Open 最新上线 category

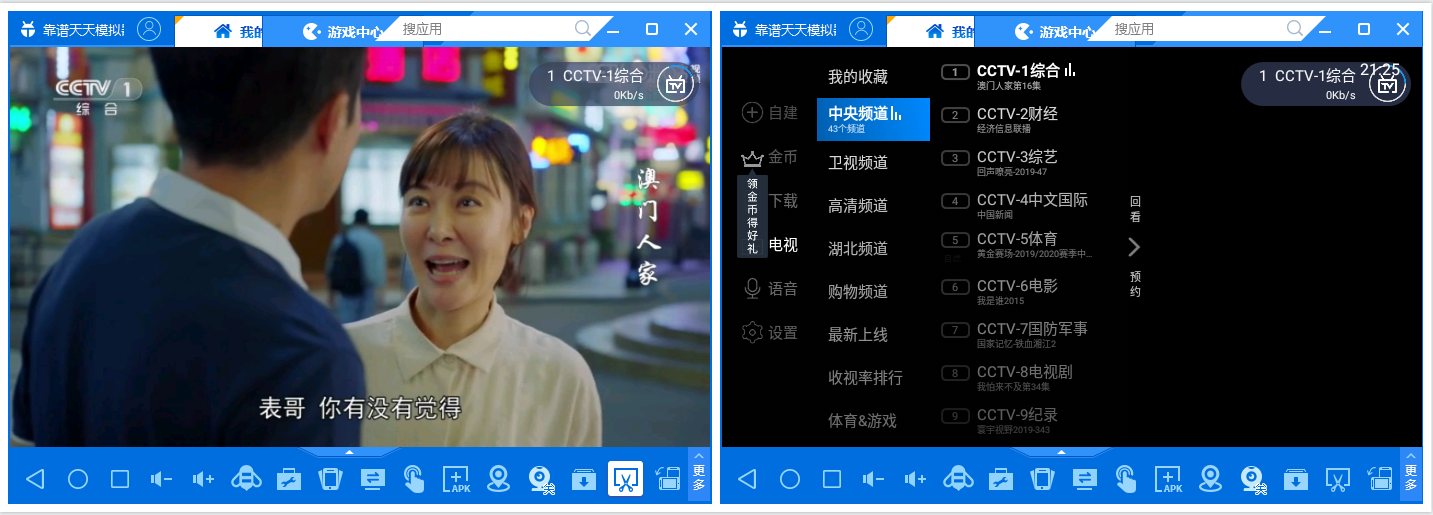[858, 334]
